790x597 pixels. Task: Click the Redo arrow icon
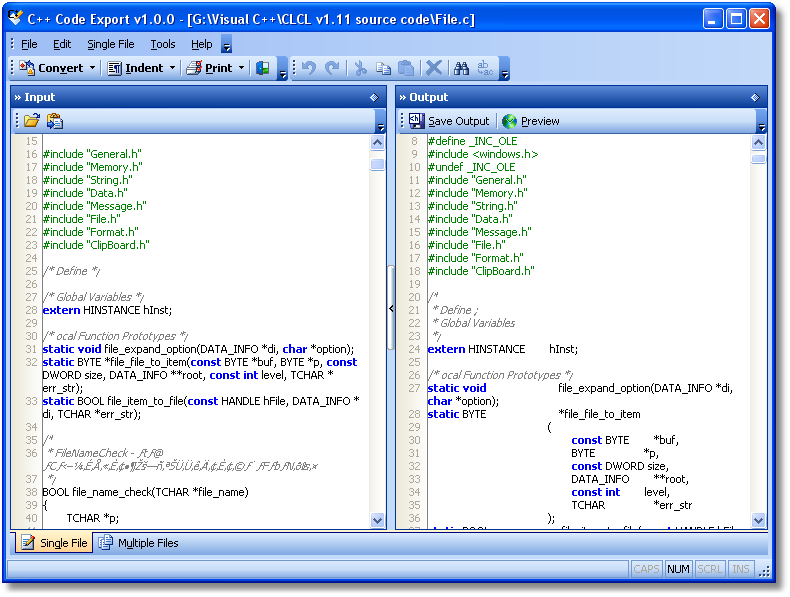pyautogui.click(x=332, y=68)
